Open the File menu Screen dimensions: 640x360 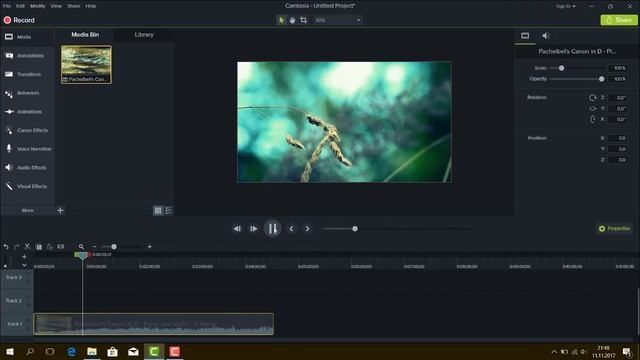click(x=7, y=6)
